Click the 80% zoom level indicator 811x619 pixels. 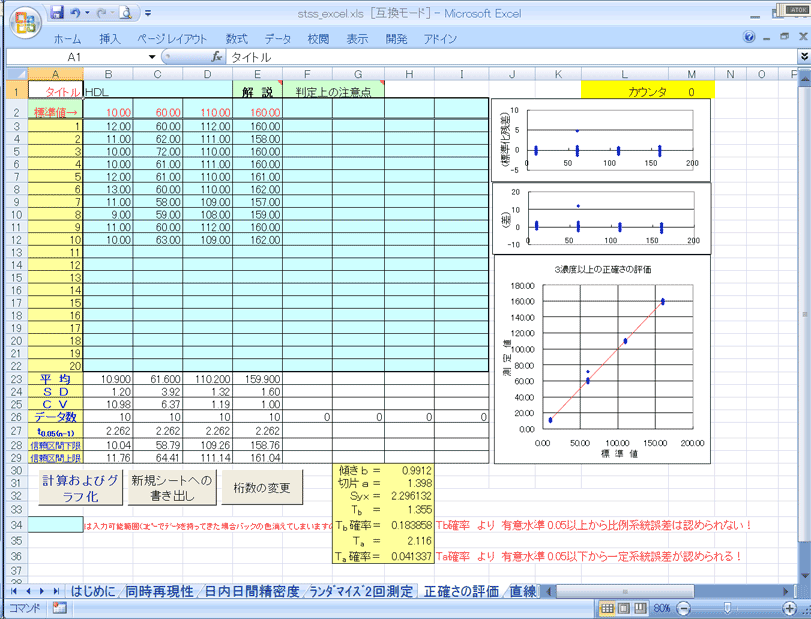click(662, 608)
